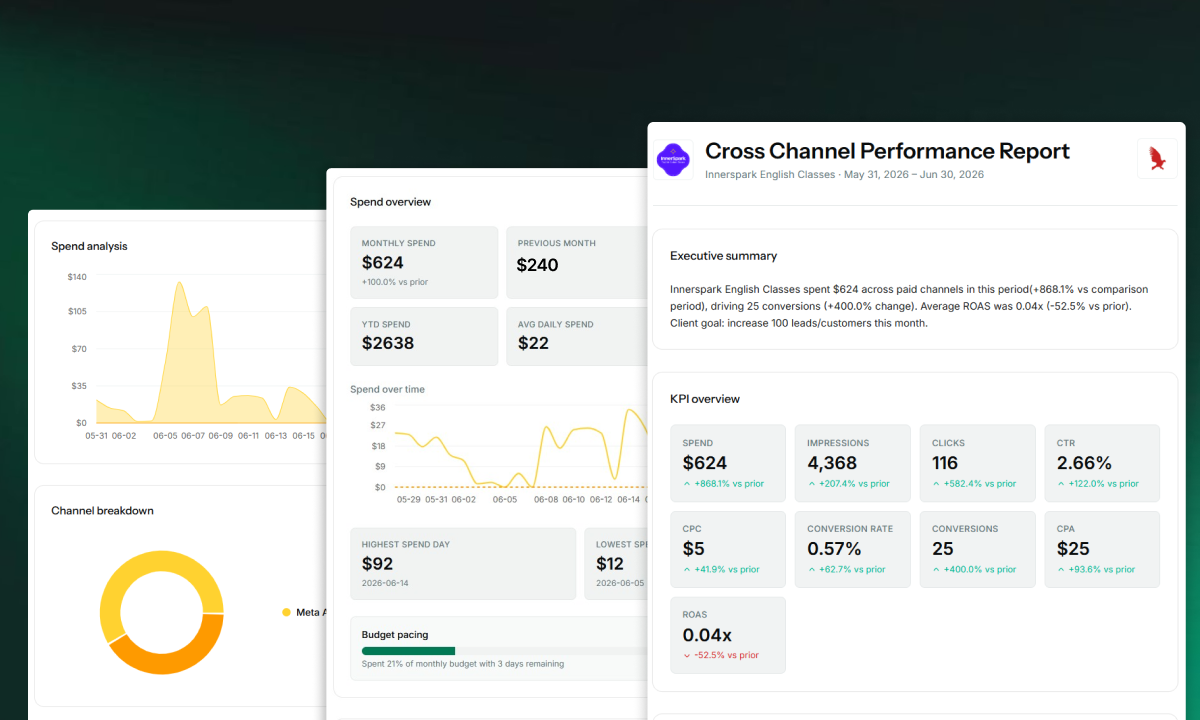Screen dimensions: 1200x720
Task: Click the Monthly Spend $624 value
Action: pyautogui.click(x=383, y=263)
